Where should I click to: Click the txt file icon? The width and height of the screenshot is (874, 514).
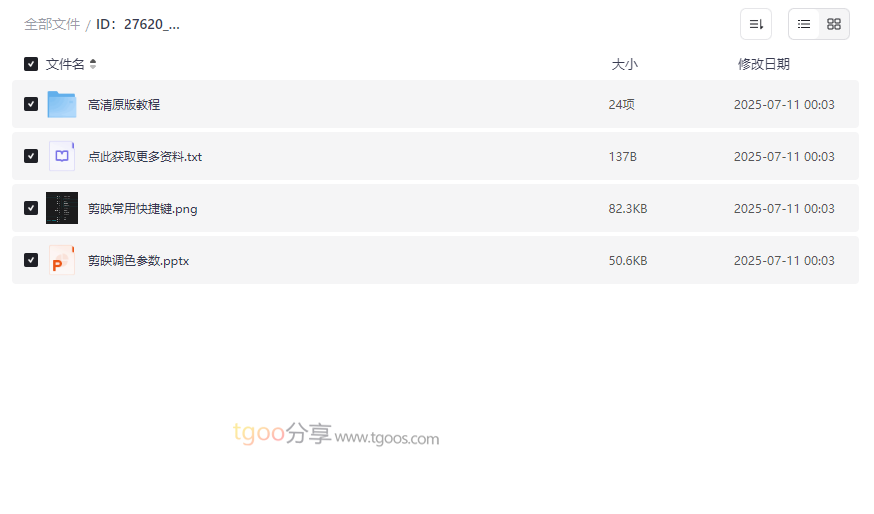tap(62, 156)
